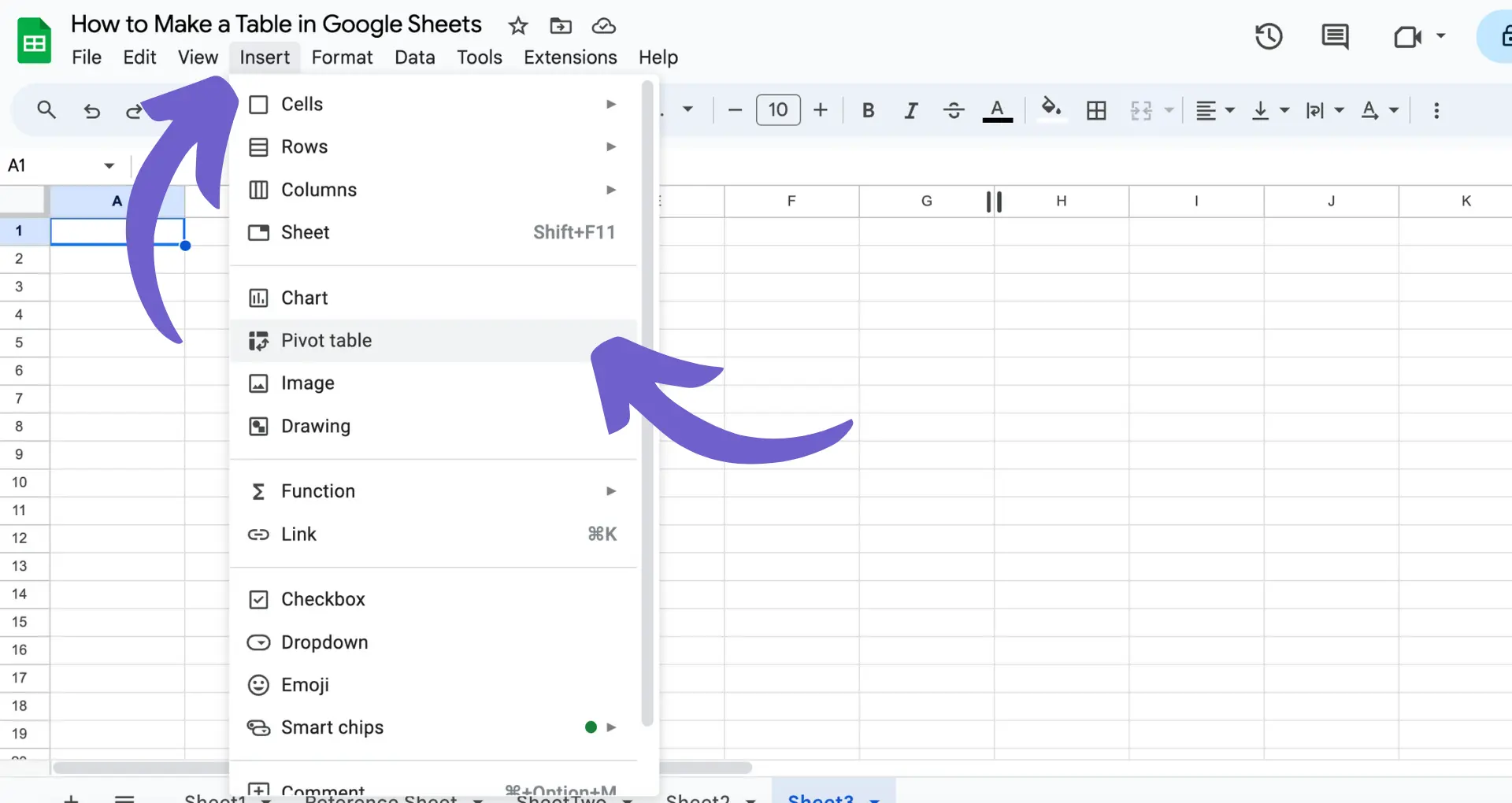Open the Edit menu
Image resolution: width=1512 pixels, height=803 pixels.
point(139,57)
